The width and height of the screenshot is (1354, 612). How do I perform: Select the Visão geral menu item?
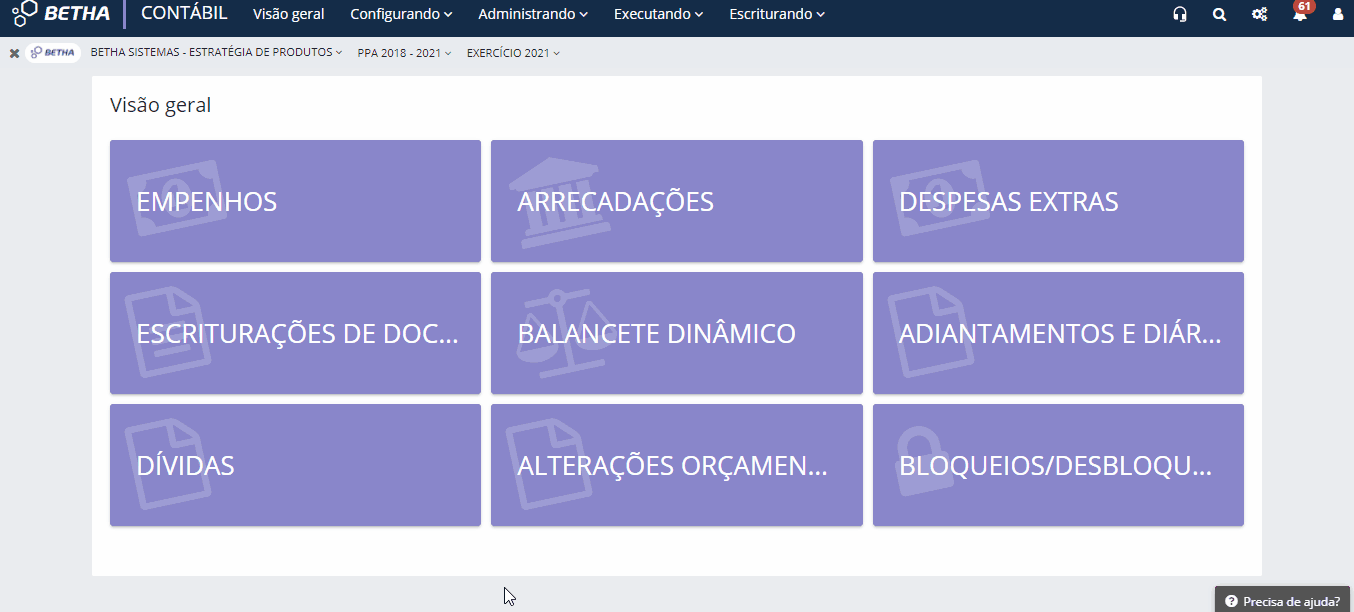click(288, 15)
